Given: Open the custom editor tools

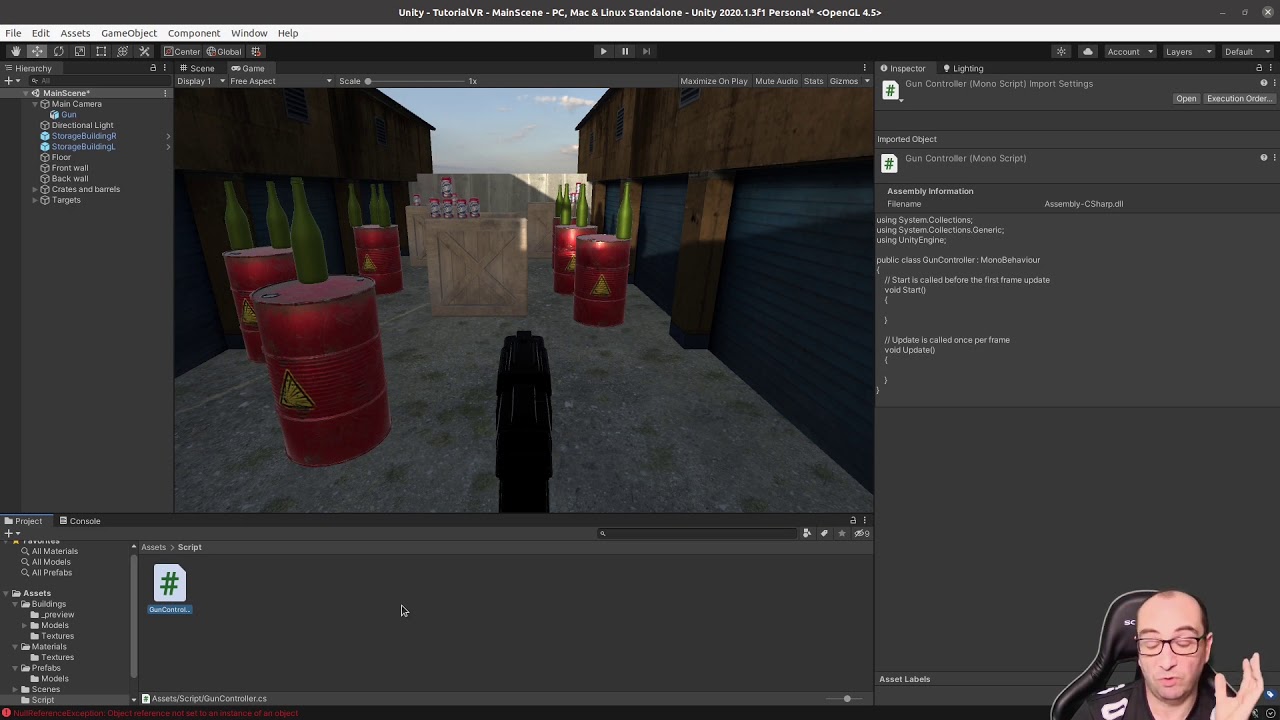Looking at the screenshot, I should click(x=144, y=51).
